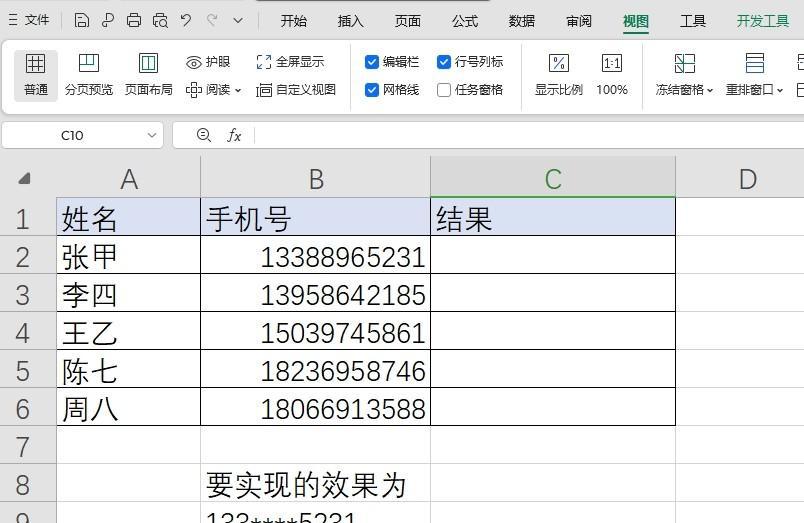The height and width of the screenshot is (523, 804).
Task: Expand the quick access toolbar dropdown
Action: [238, 21]
